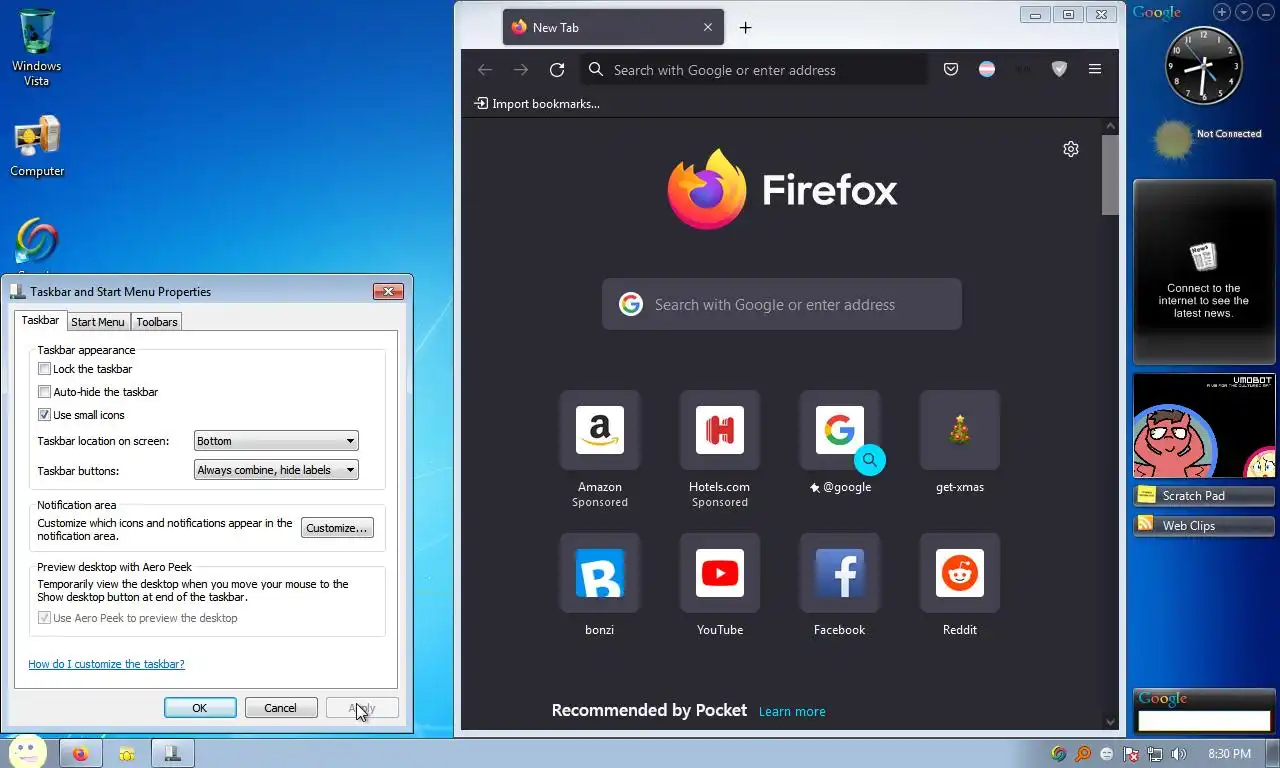This screenshot has width=1280, height=768.
Task: Open Taskbar buttons combo box
Action: pyautogui.click(x=276, y=470)
